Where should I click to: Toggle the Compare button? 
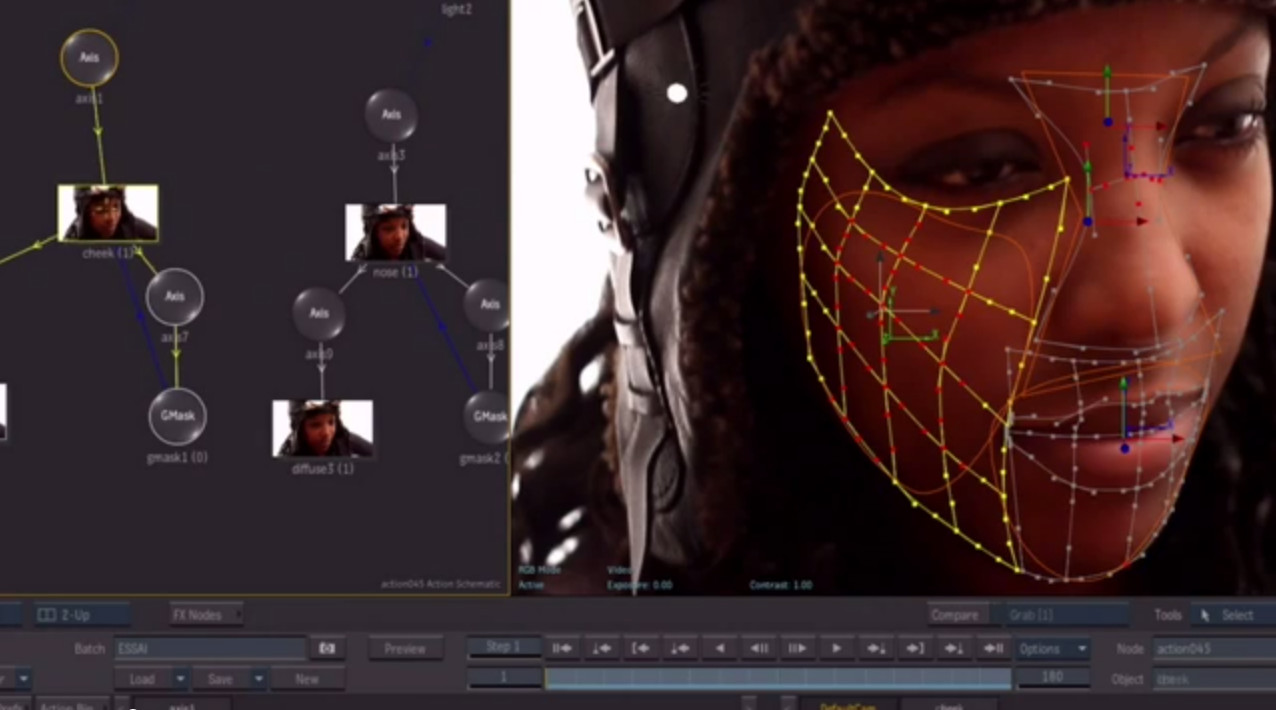954,615
